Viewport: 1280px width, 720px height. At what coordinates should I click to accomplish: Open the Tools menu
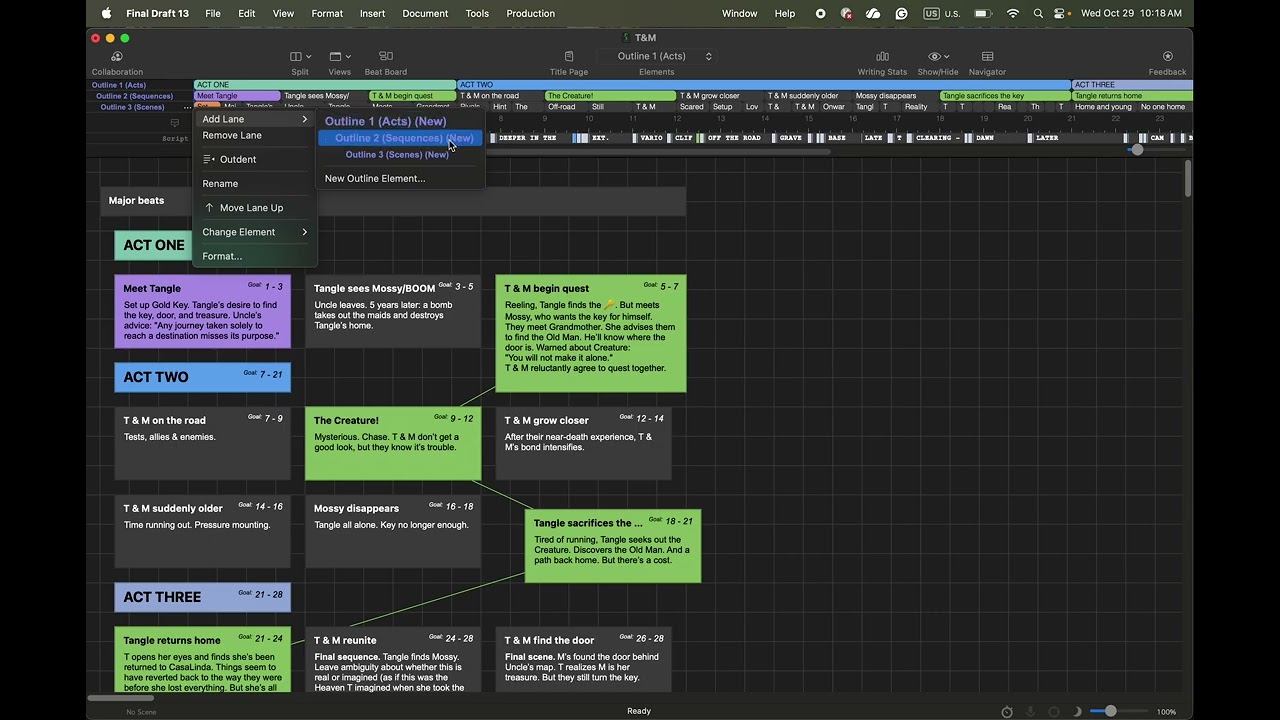pos(477,13)
